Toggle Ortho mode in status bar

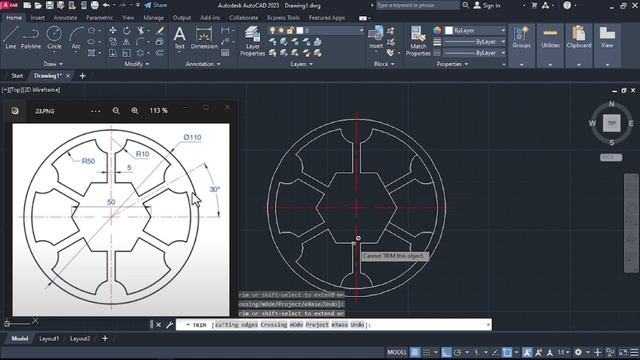click(x=446, y=352)
